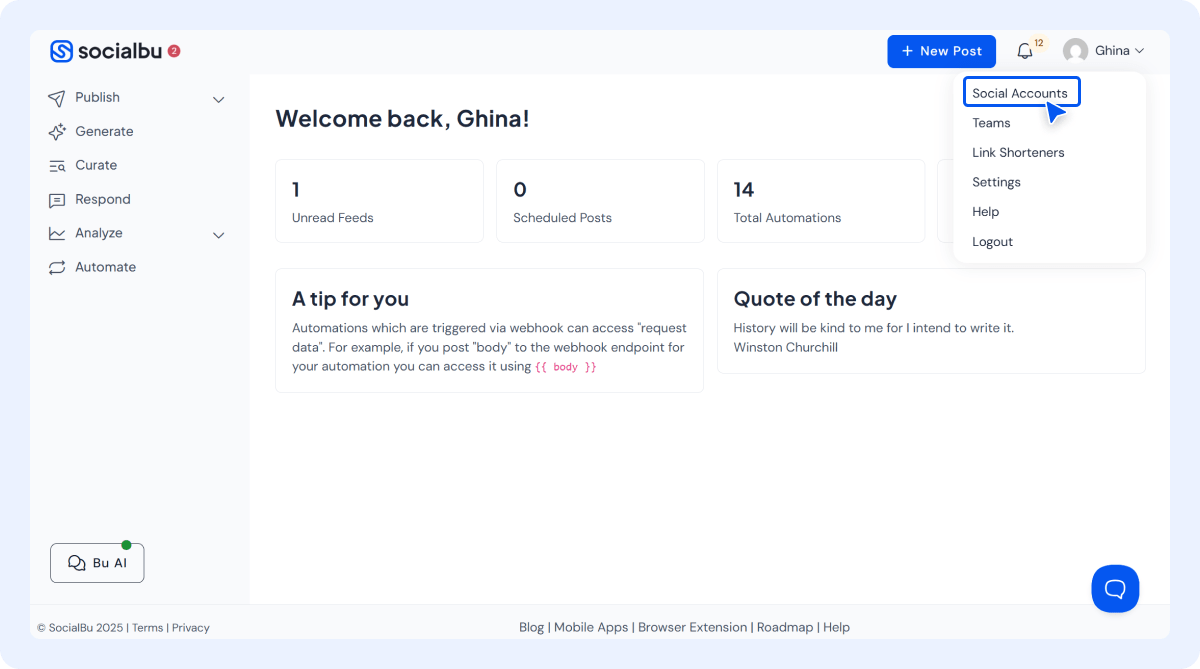The image size is (1200, 669).
Task: Follow the Privacy link in footer
Action: [190, 628]
